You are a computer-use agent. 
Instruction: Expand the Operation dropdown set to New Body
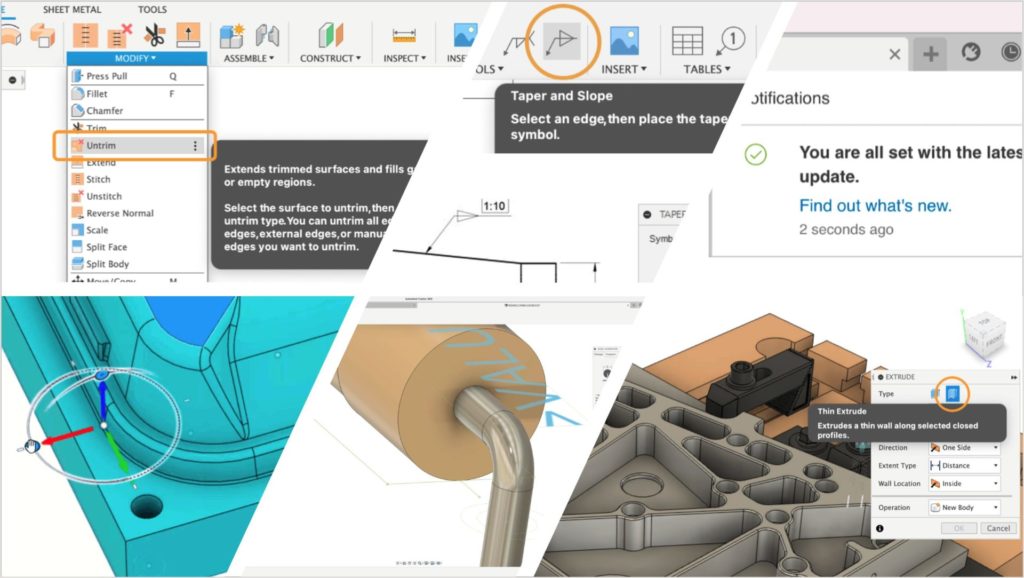pyautogui.click(x=965, y=507)
